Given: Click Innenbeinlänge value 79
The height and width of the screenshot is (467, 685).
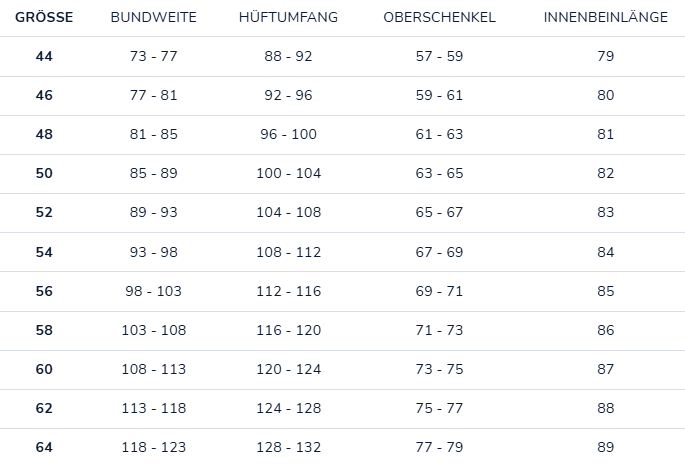Looking at the screenshot, I should click(605, 56).
